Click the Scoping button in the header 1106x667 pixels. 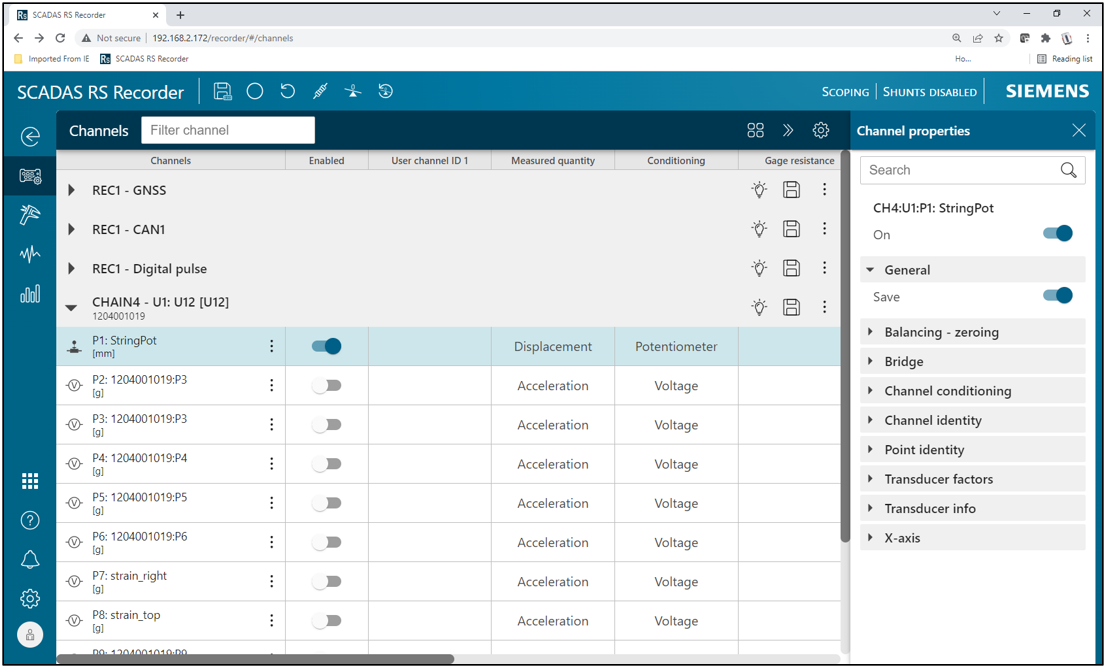click(x=845, y=92)
